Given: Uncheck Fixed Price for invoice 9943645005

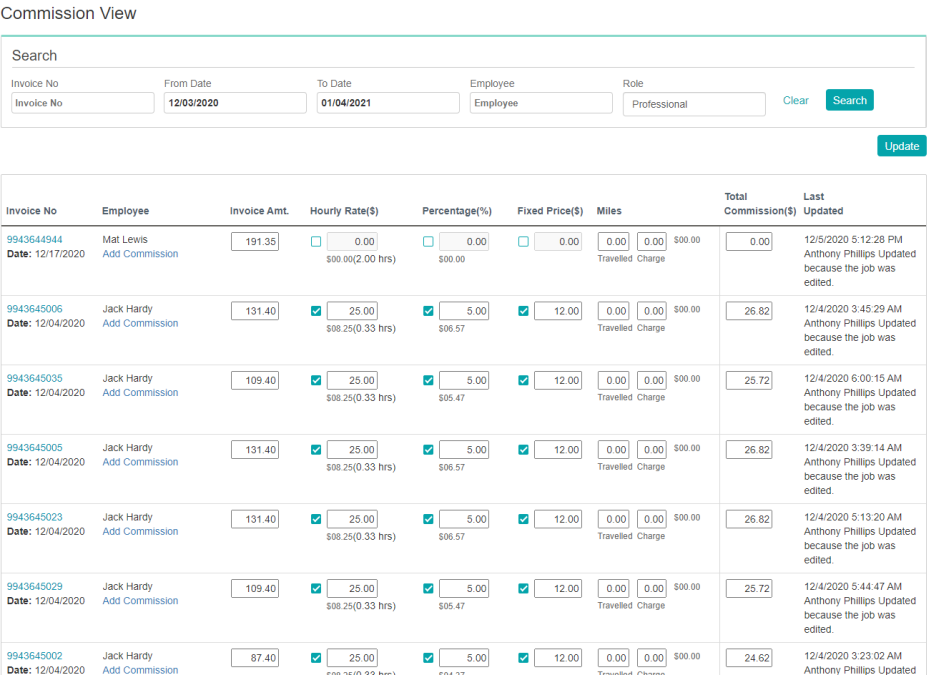Looking at the screenshot, I should click(523, 450).
